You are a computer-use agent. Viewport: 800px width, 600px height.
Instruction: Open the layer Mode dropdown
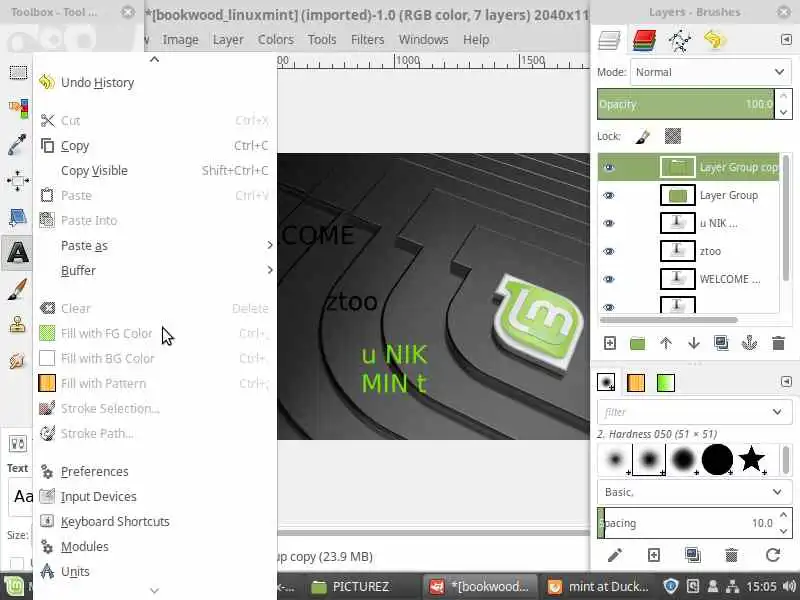[x=711, y=72]
